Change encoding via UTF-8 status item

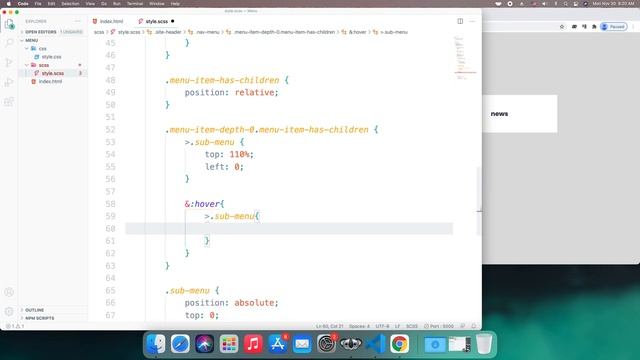coord(382,326)
